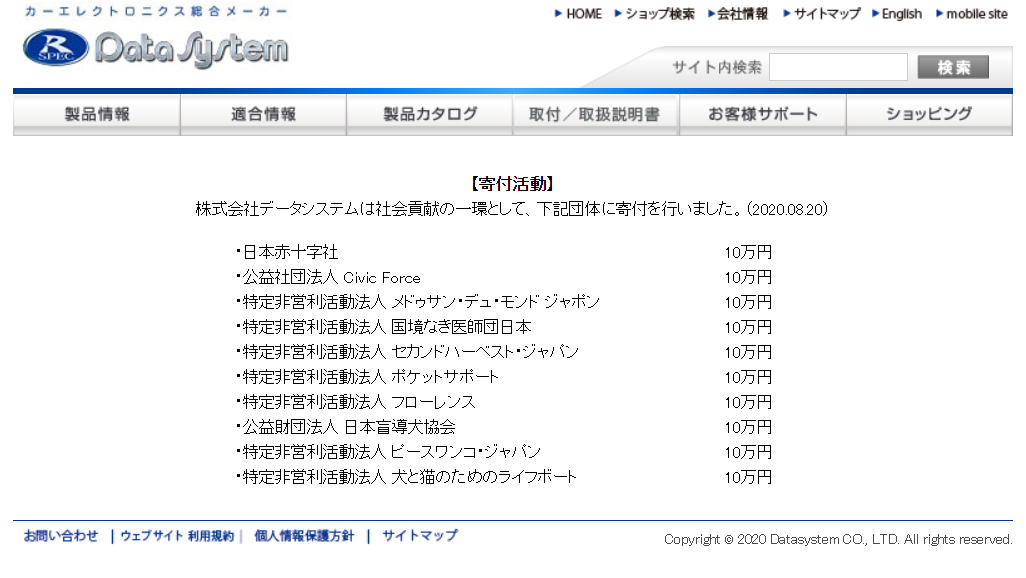This screenshot has height=578, width=1026.
Task: Select the 日本赤十字社 list entry
Action: pos(287,253)
